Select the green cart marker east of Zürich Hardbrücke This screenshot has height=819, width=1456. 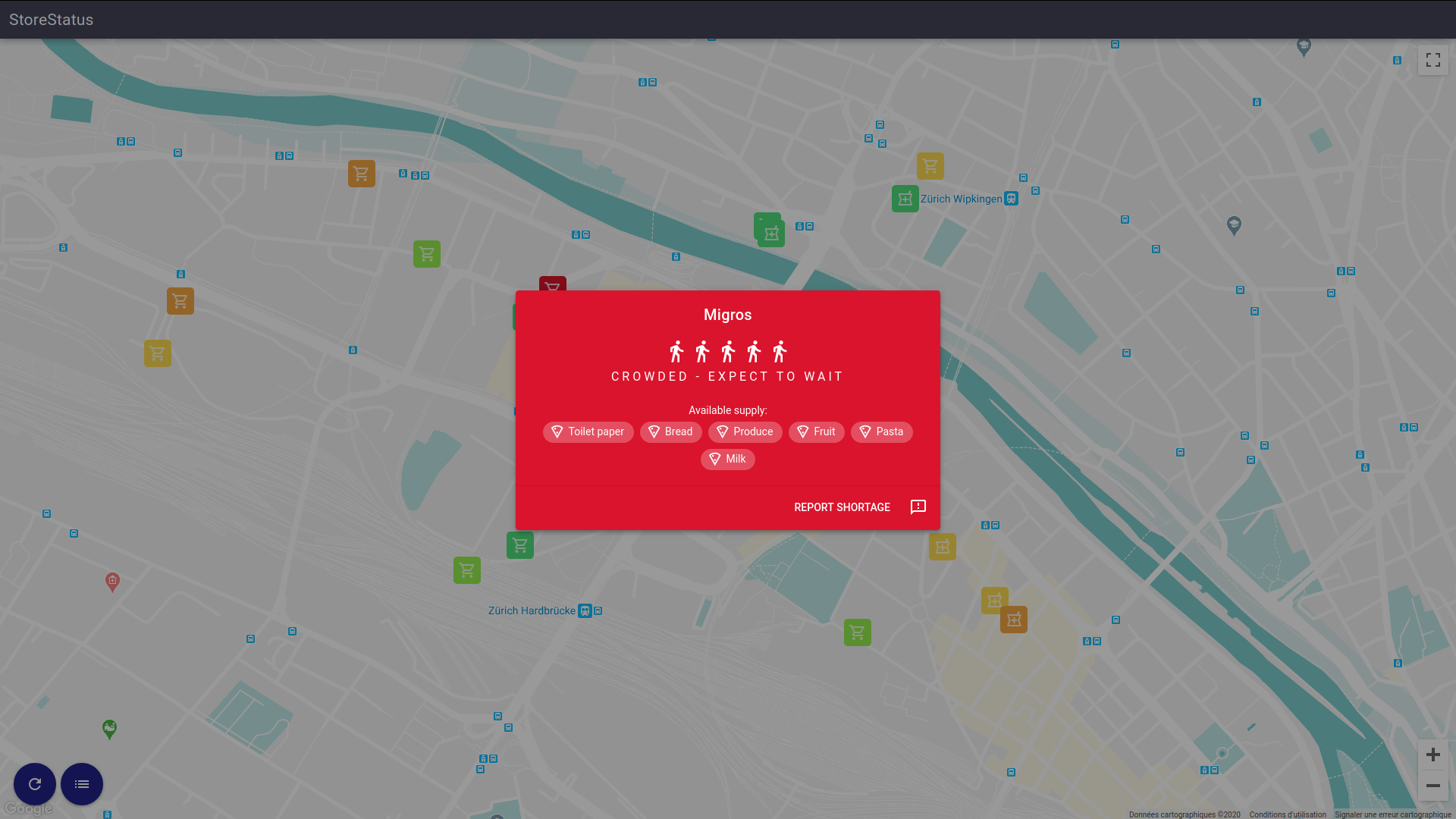[x=858, y=632]
